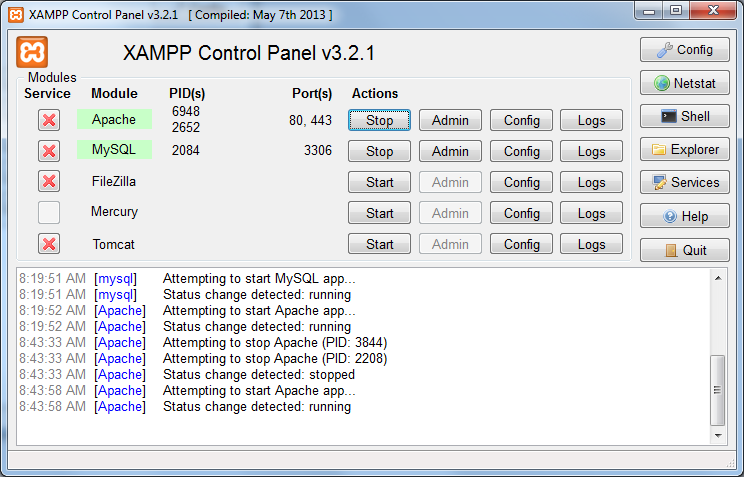Click the XAMPP logo icon in panel
744x477 pixels.
tap(32, 52)
